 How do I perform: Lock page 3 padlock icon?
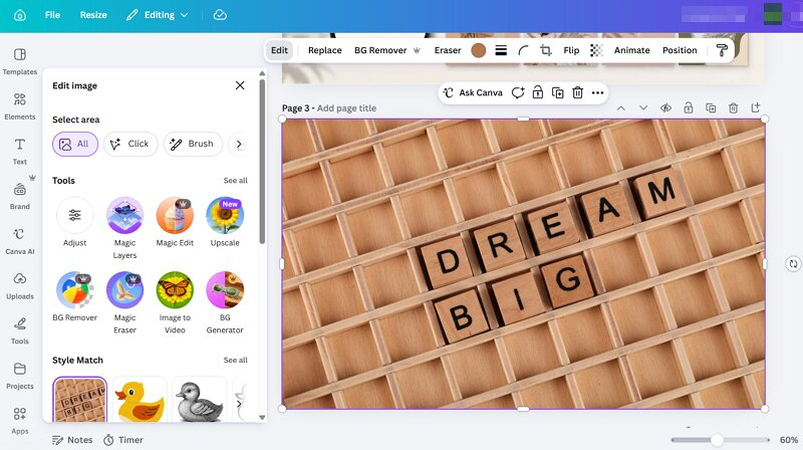(688, 108)
